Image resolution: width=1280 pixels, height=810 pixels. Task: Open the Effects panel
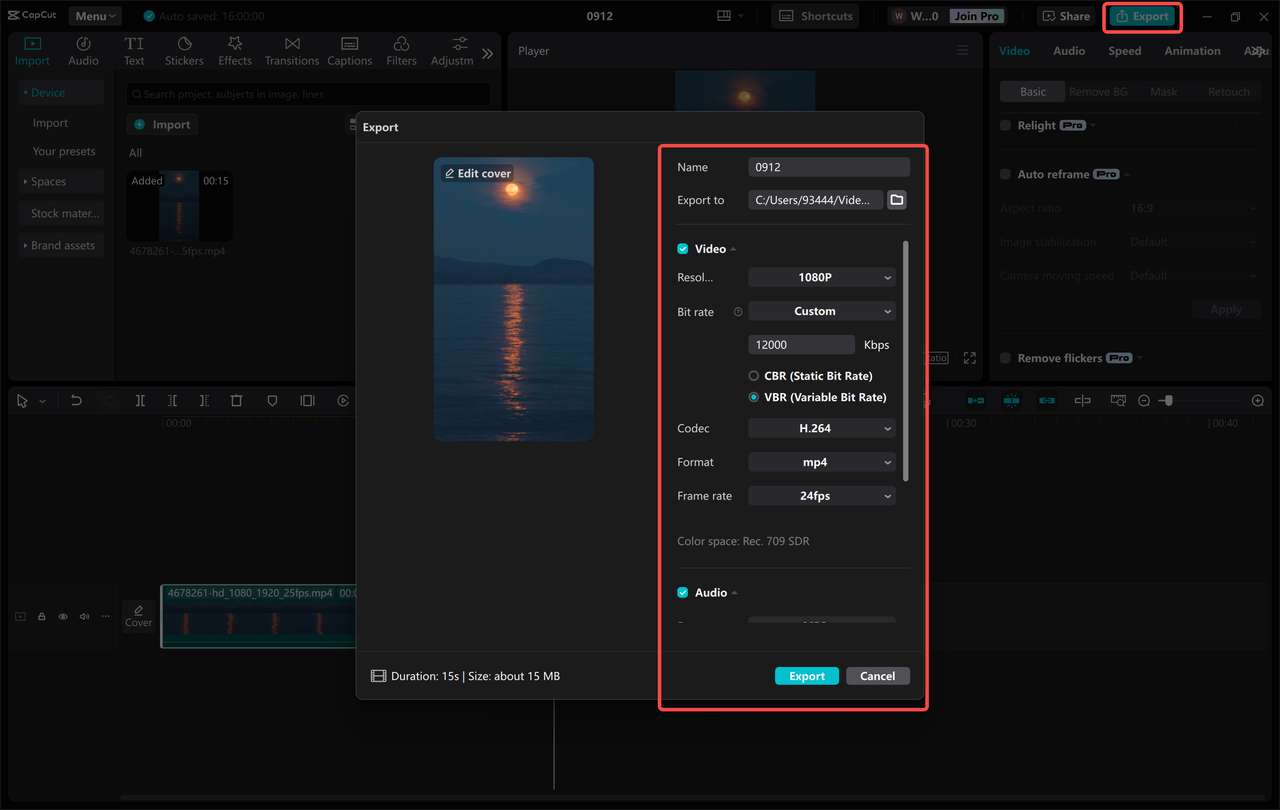tap(234, 50)
